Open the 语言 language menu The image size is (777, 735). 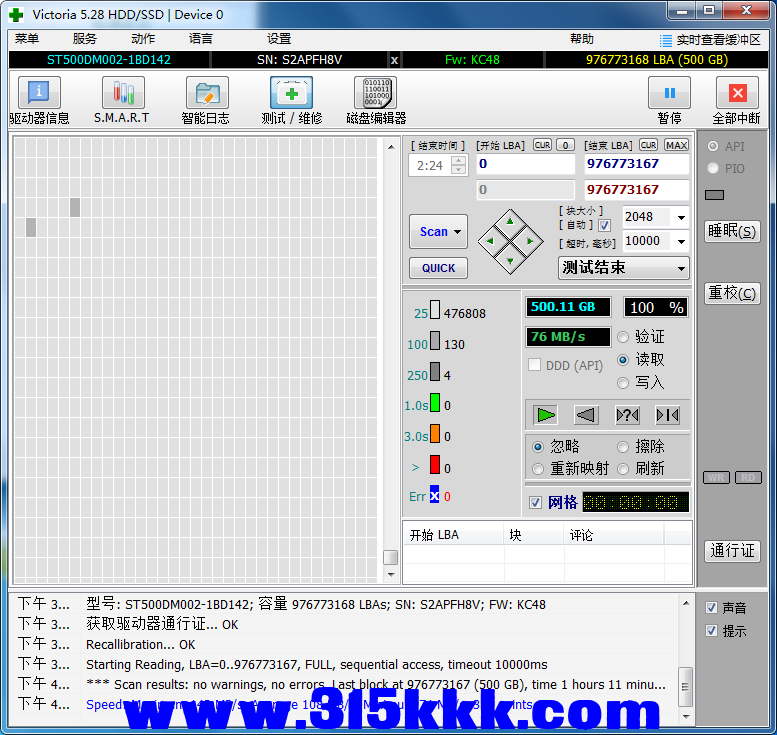(x=201, y=39)
